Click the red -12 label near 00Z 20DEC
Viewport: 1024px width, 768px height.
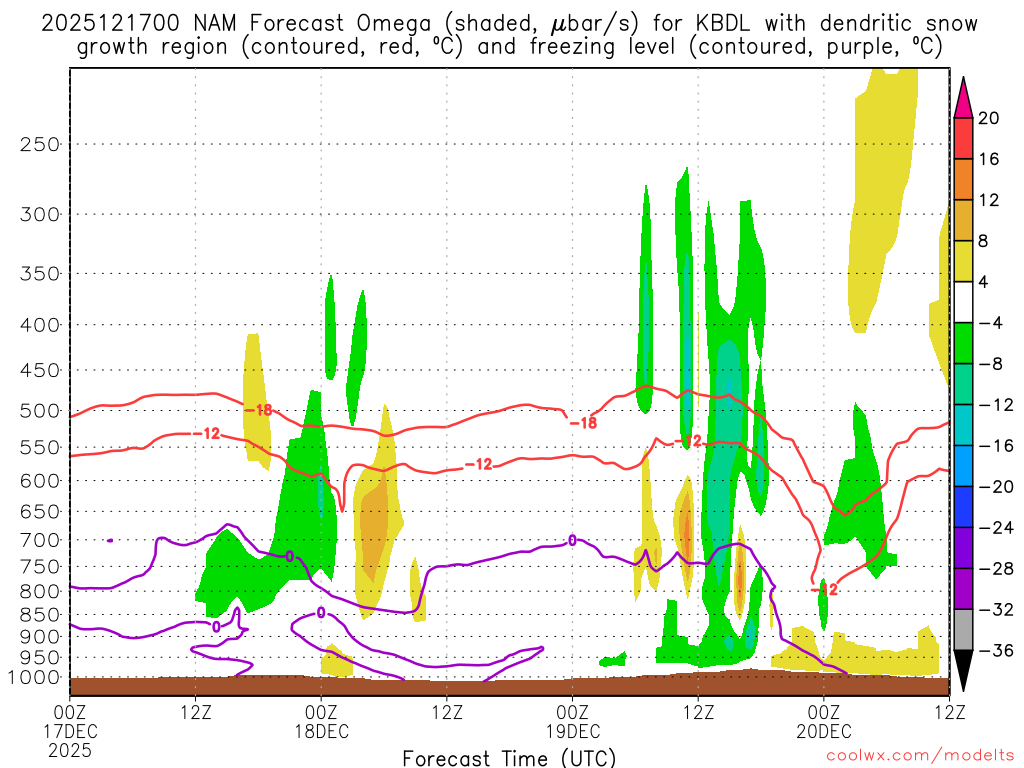pos(824,590)
